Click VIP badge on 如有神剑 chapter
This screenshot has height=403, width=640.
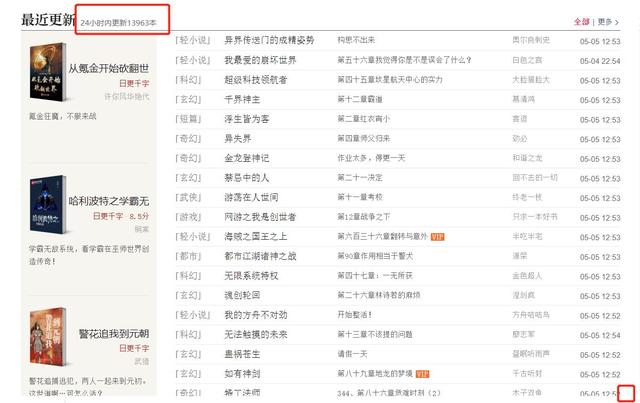pos(422,374)
